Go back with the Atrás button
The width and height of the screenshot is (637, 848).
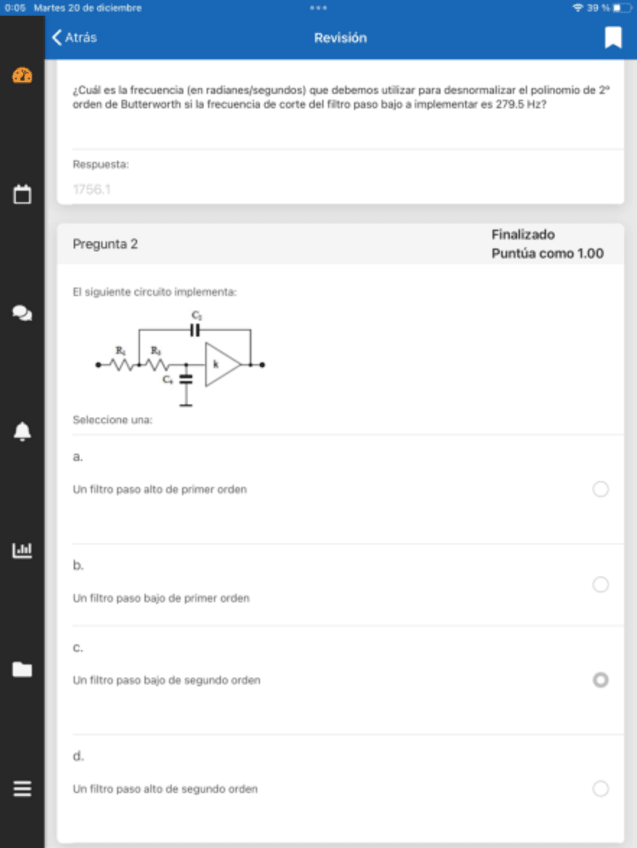(75, 38)
